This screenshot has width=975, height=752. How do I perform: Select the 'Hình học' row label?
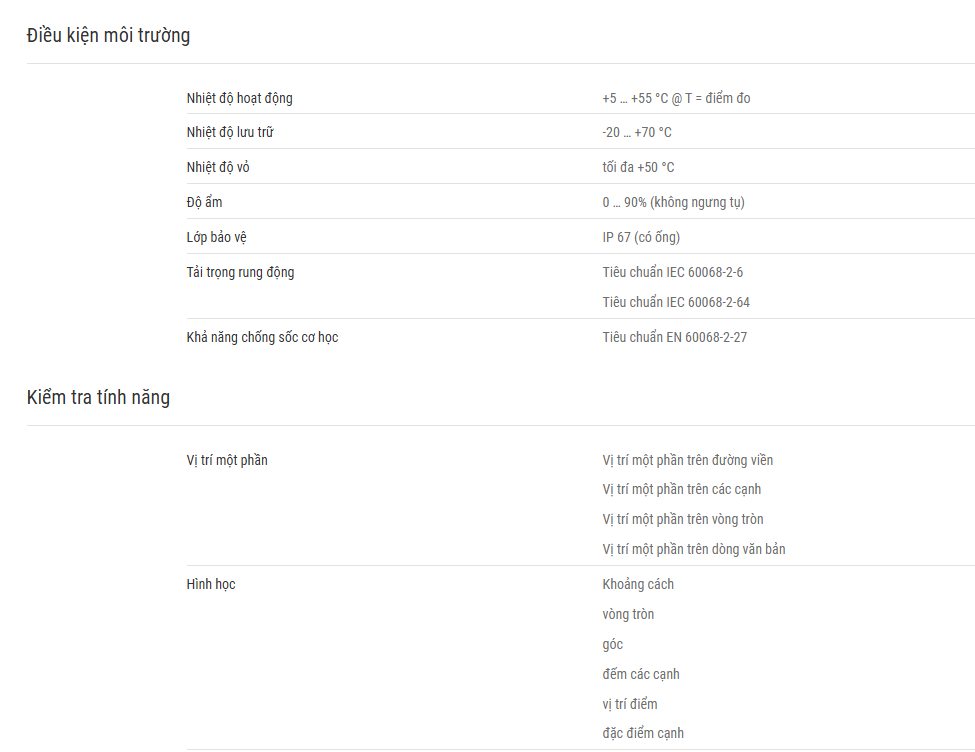coord(211,584)
